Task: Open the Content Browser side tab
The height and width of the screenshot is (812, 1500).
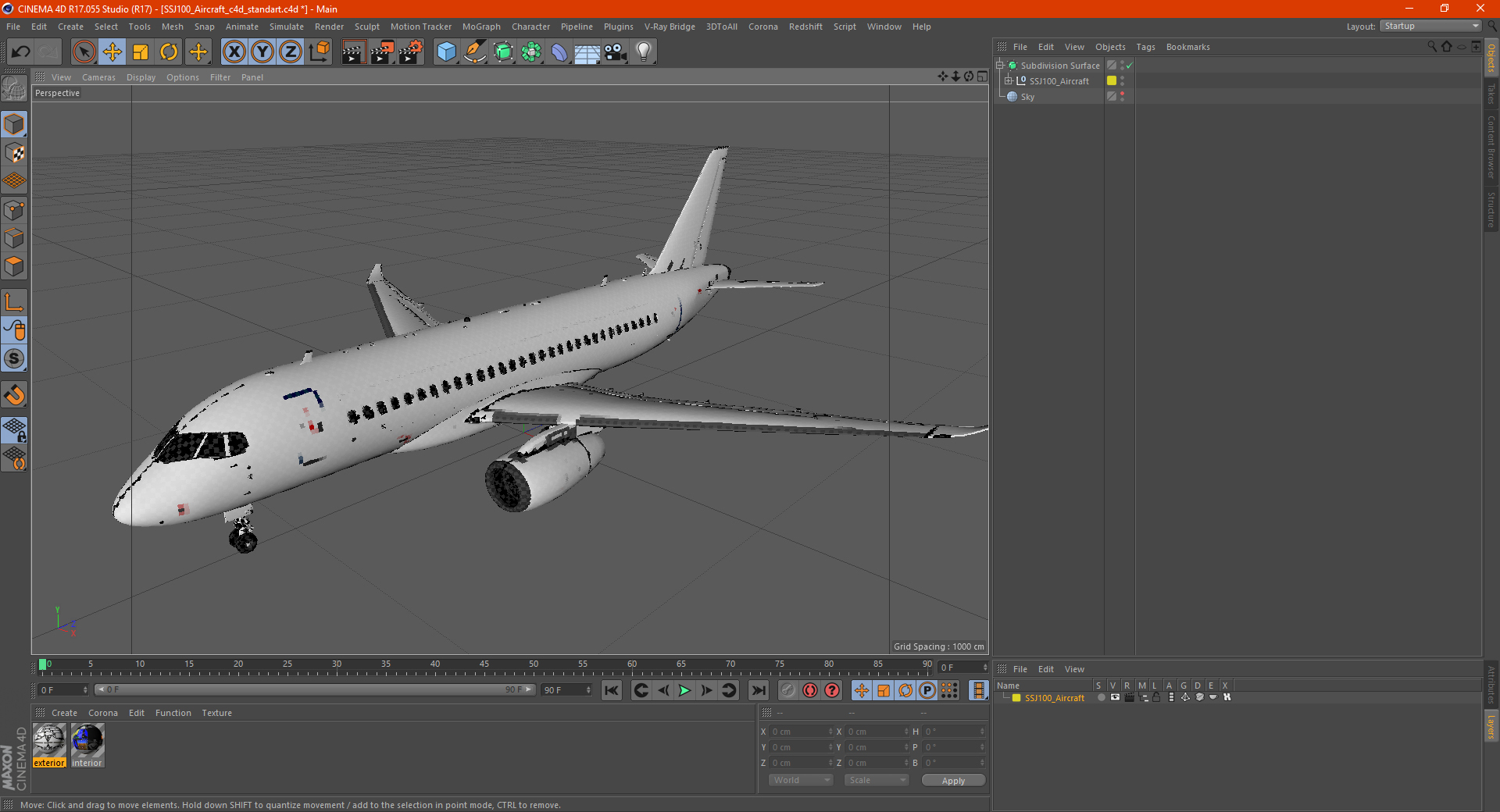Action: [1491, 148]
